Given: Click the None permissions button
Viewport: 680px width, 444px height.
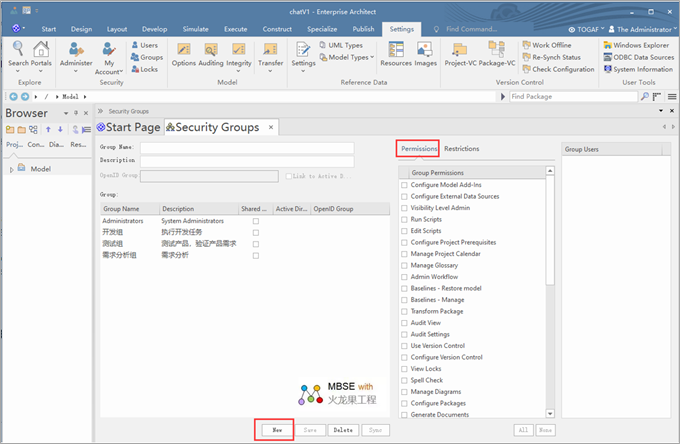Looking at the screenshot, I should [x=545, y=430].
